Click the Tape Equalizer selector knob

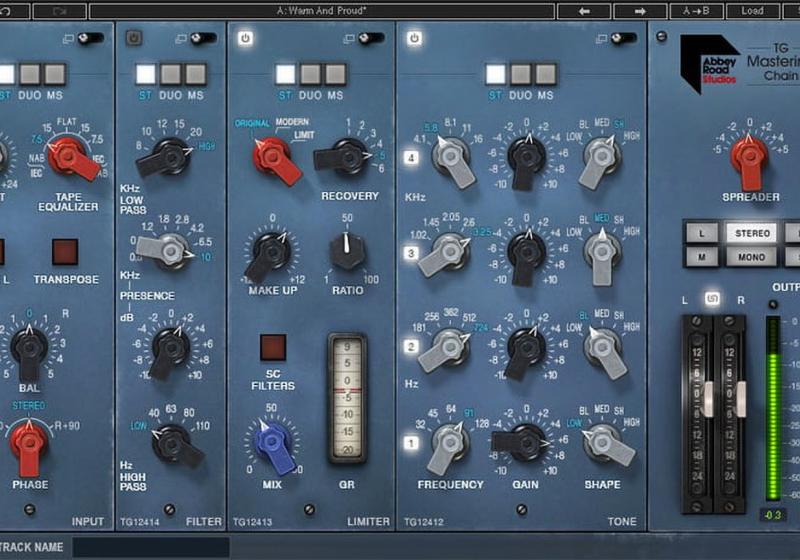(x=68, y=157)
